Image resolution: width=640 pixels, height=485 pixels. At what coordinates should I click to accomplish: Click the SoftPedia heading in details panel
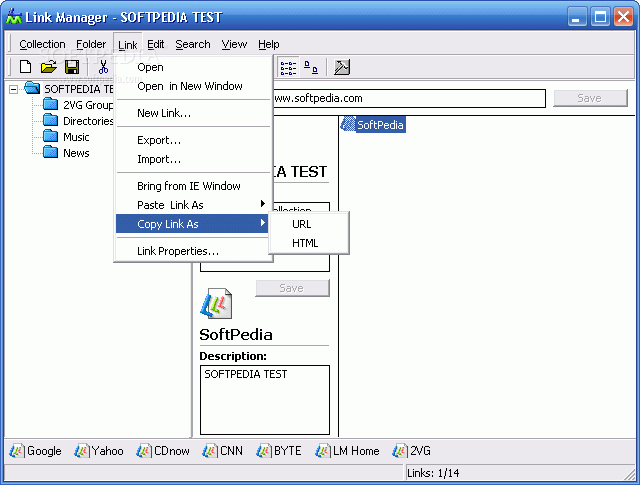click(236, 335)
